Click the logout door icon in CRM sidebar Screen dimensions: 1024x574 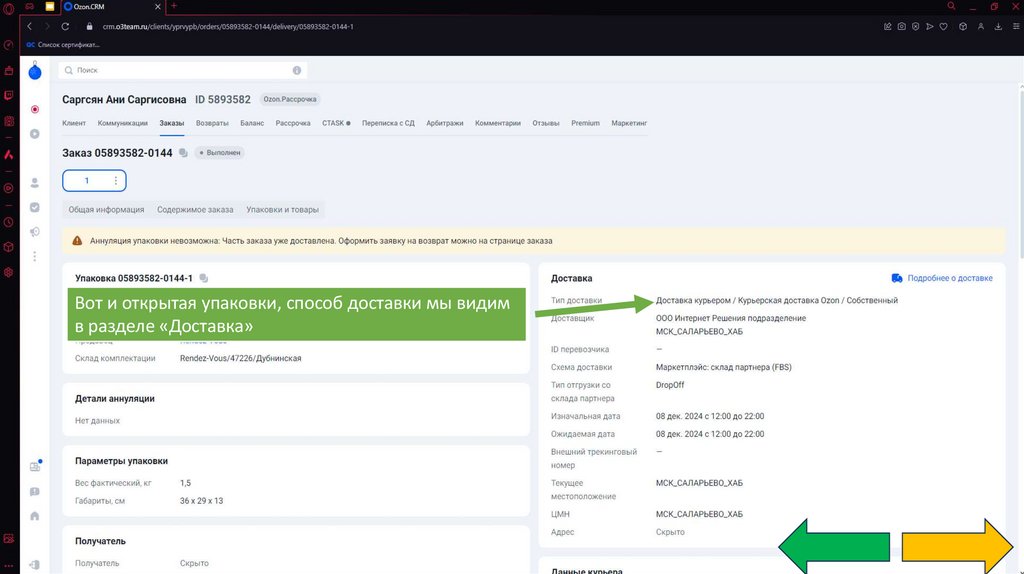pos(35,565)
